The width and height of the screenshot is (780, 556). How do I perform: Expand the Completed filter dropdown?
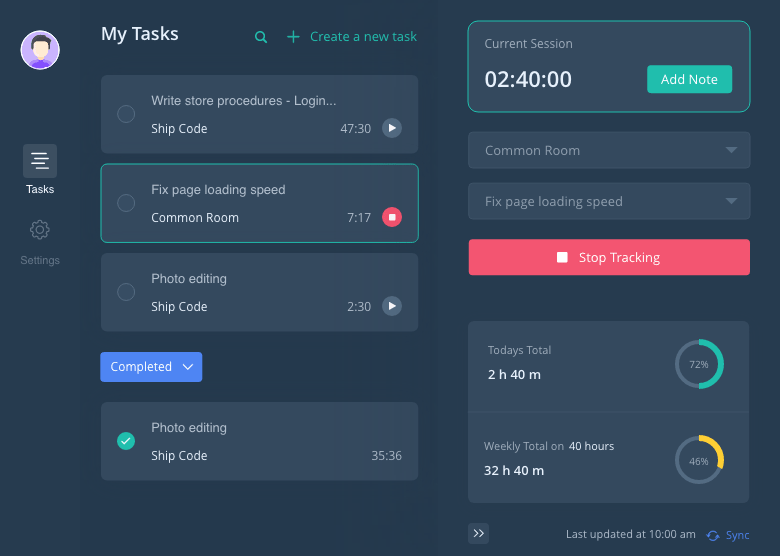(x=151, y=367)
